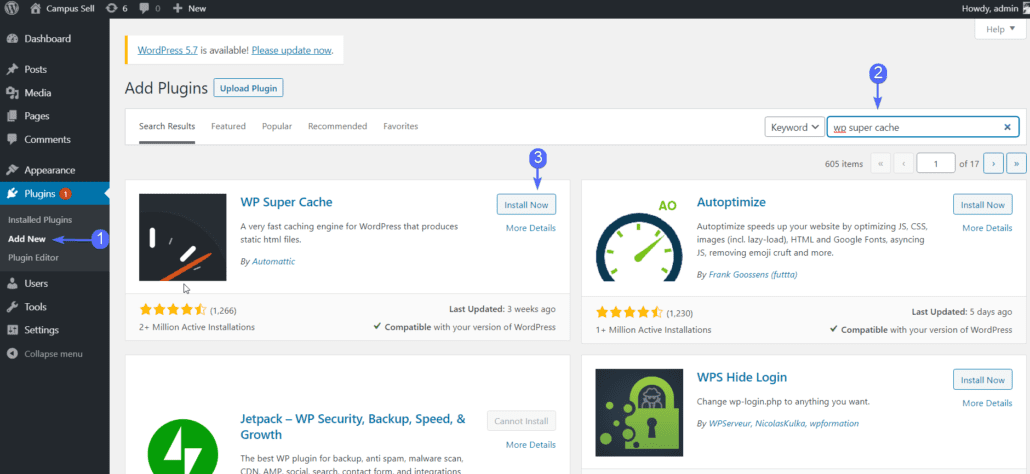
Task: Open the Automattic author link
Action: 274,261
